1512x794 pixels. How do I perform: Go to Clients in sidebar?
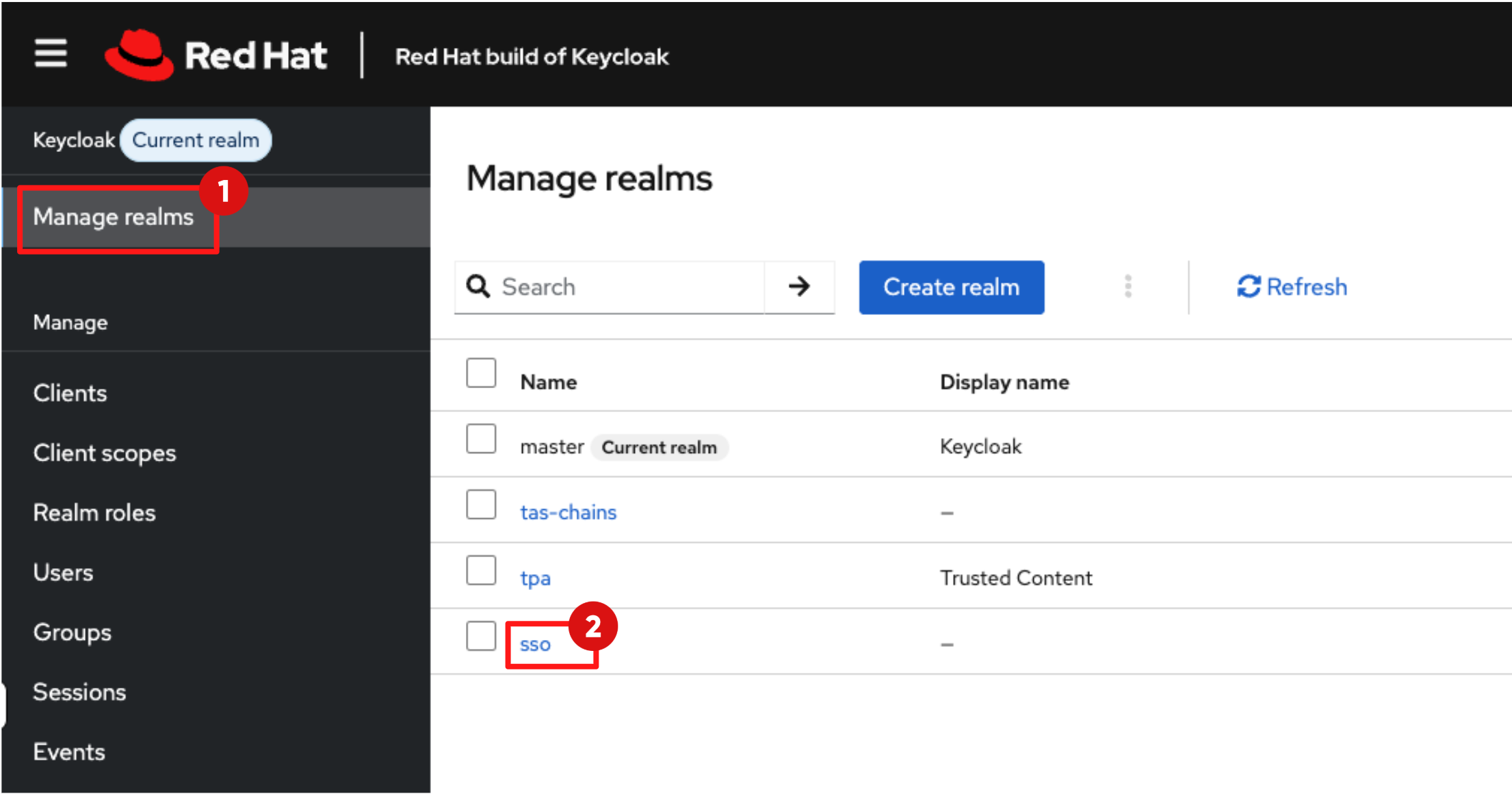coord(70,393)
